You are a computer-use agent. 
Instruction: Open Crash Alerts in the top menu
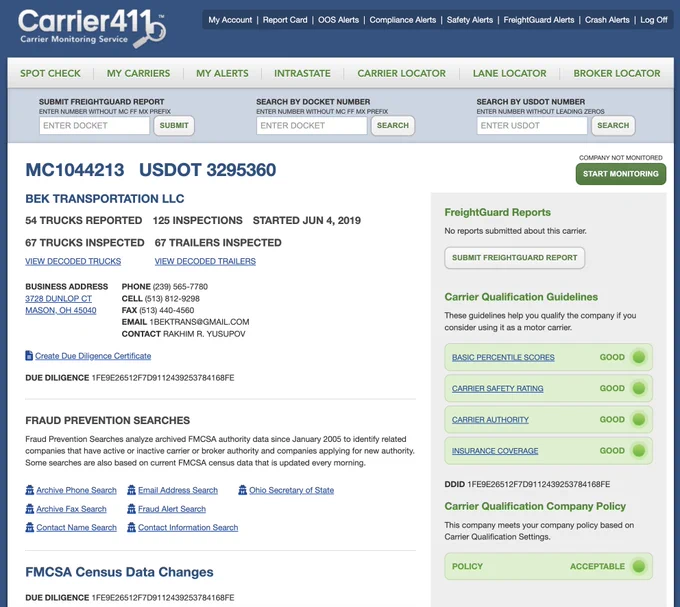click(x=607, y=20)
